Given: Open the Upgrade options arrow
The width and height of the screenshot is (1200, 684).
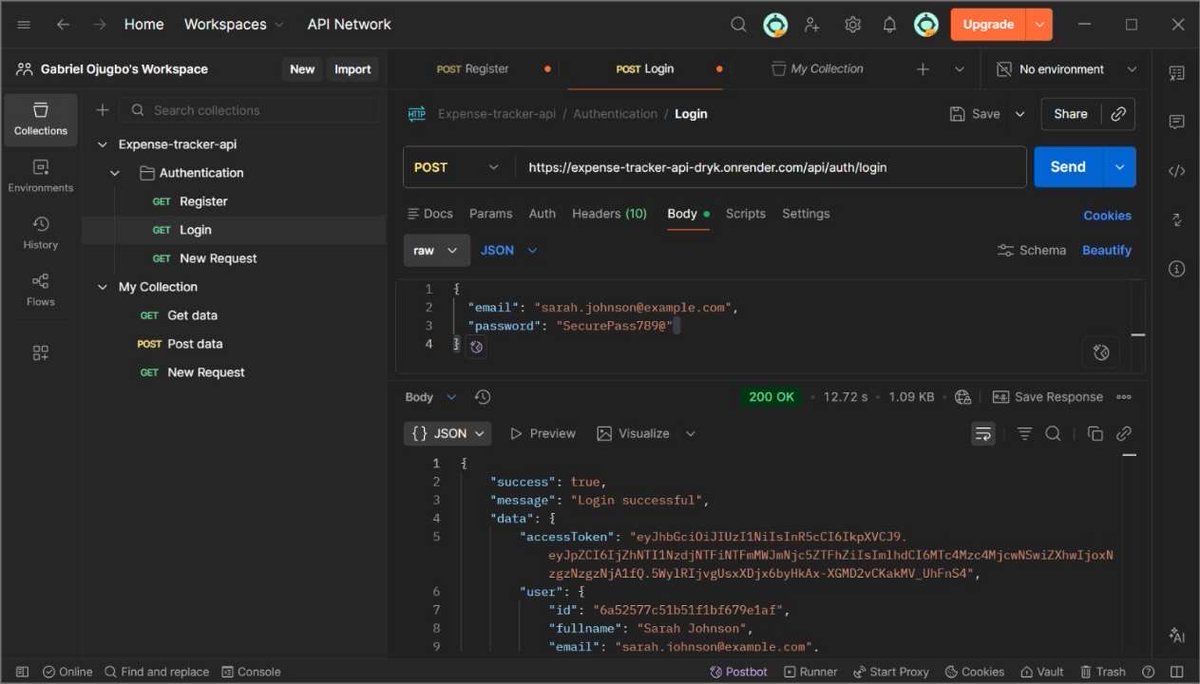Looking at the screenshot, I should pos(1041,24).
